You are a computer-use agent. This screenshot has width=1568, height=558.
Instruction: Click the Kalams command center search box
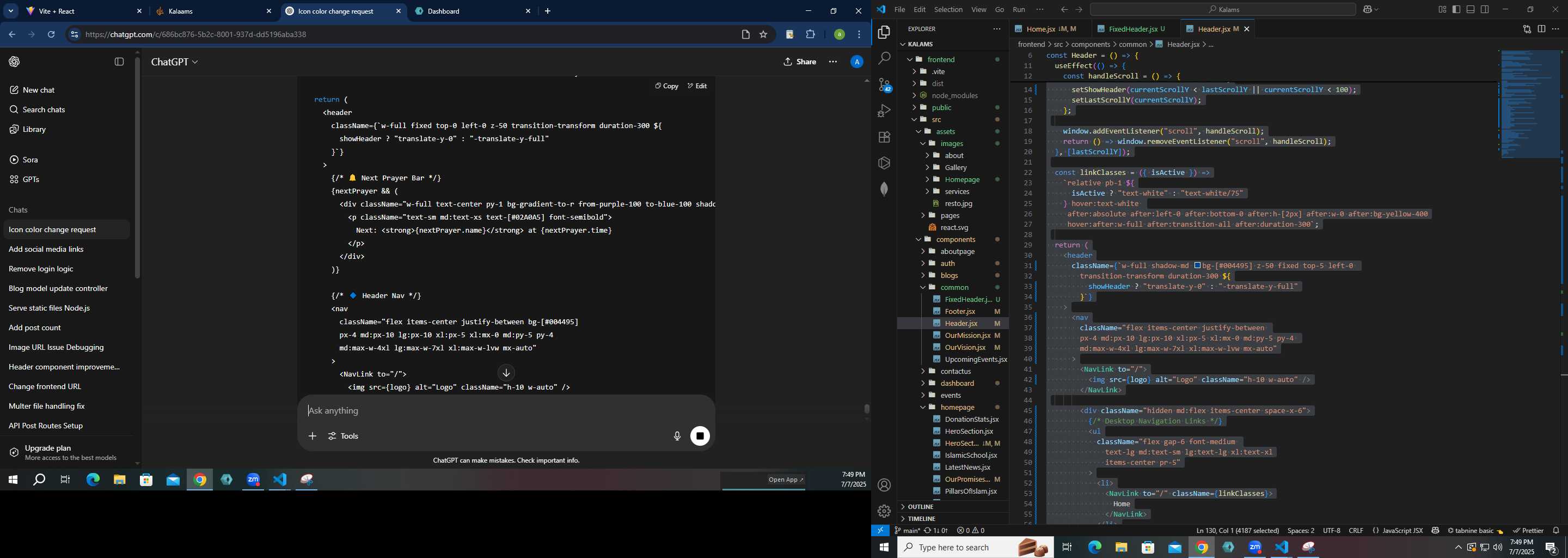click(x=1223, y=10)
